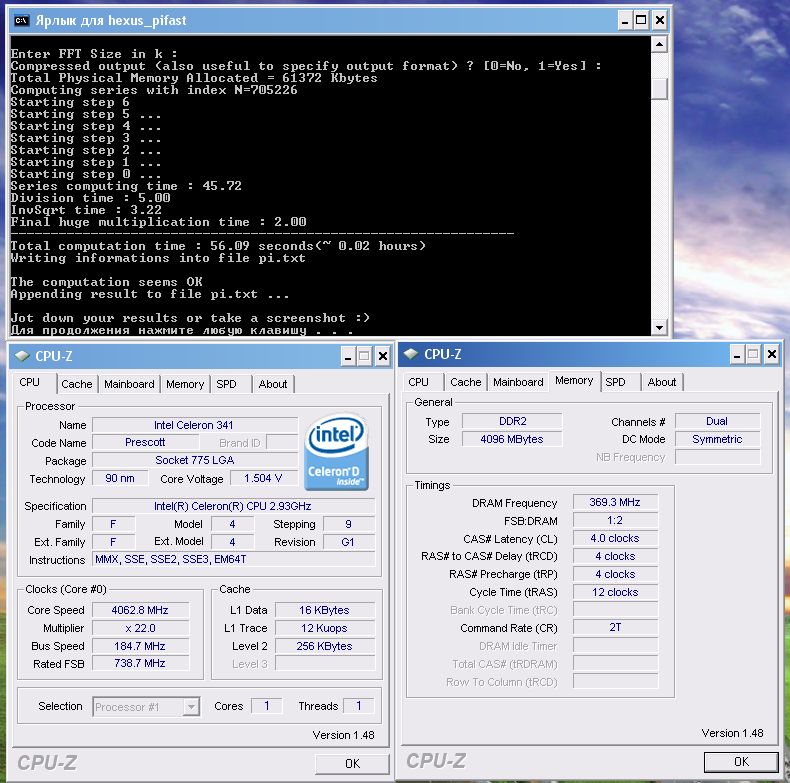Click the Package value 'Socket 775 LGA'
Screen dimensions: 790x783
point(194,460)
